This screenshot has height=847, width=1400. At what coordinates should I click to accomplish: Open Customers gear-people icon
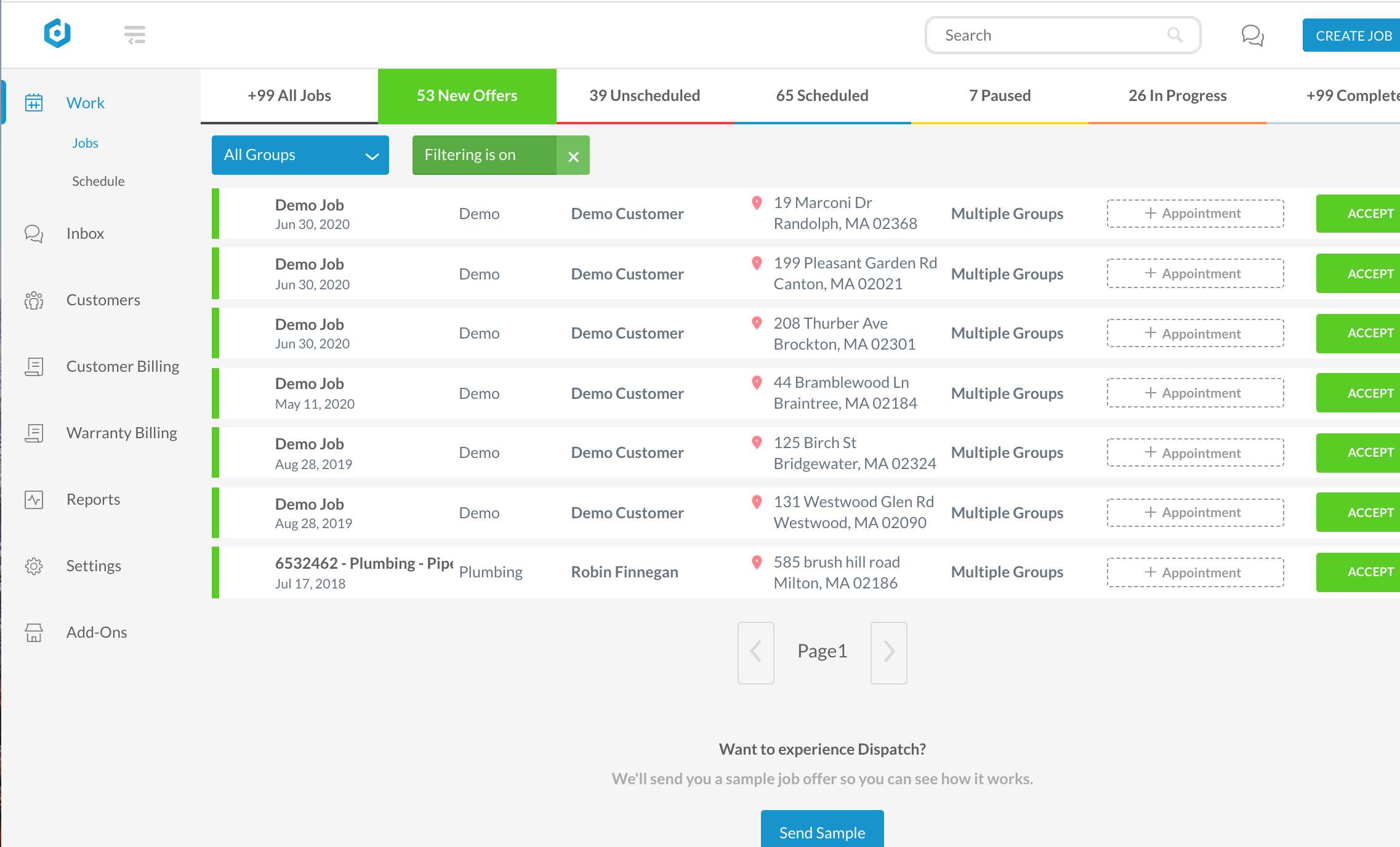34,300
